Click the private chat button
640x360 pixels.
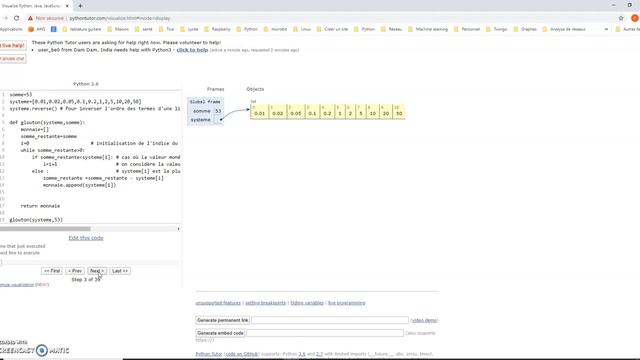[13, 59]
